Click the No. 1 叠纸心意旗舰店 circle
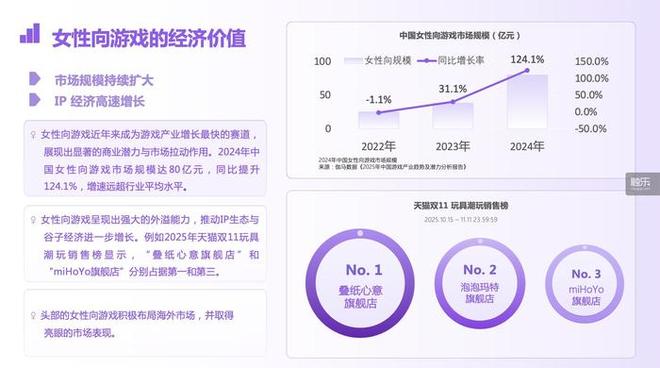This screenshot has height=368, width=660. point(360,283)
